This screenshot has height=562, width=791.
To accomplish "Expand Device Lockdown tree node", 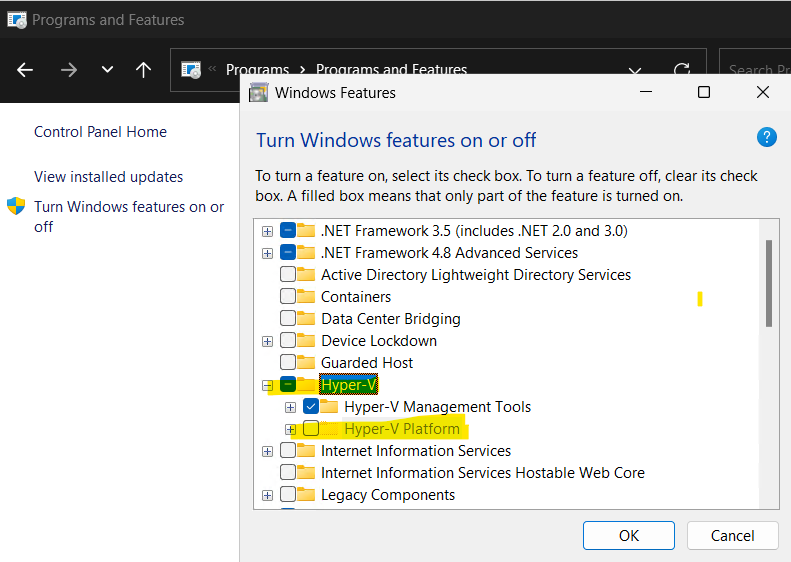I will pyautogui.click(x=267, y=342).
